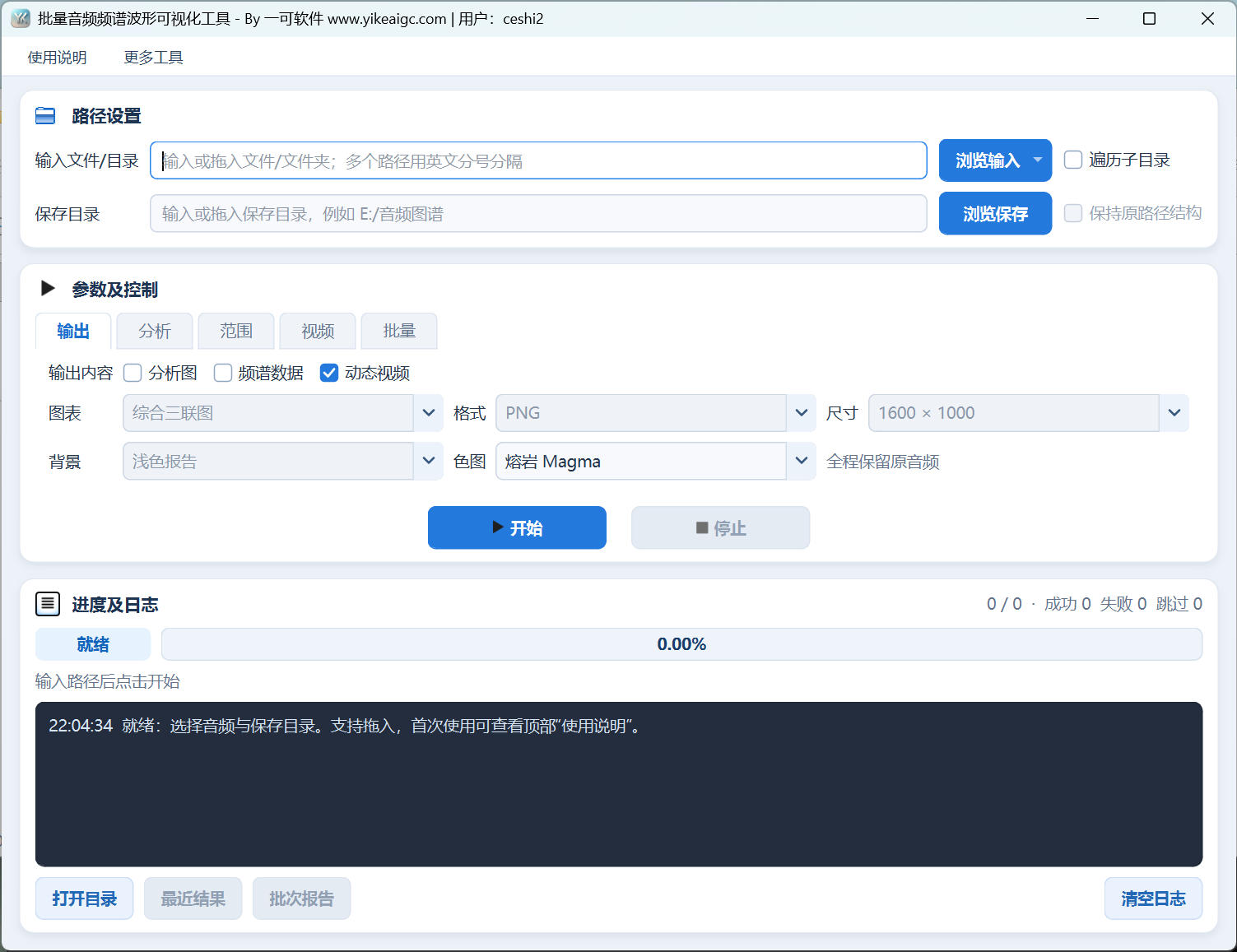Screen dimensions: 1237x952
Task: Open the 浏览输入 dropdown arrow
Action: 1038,160
